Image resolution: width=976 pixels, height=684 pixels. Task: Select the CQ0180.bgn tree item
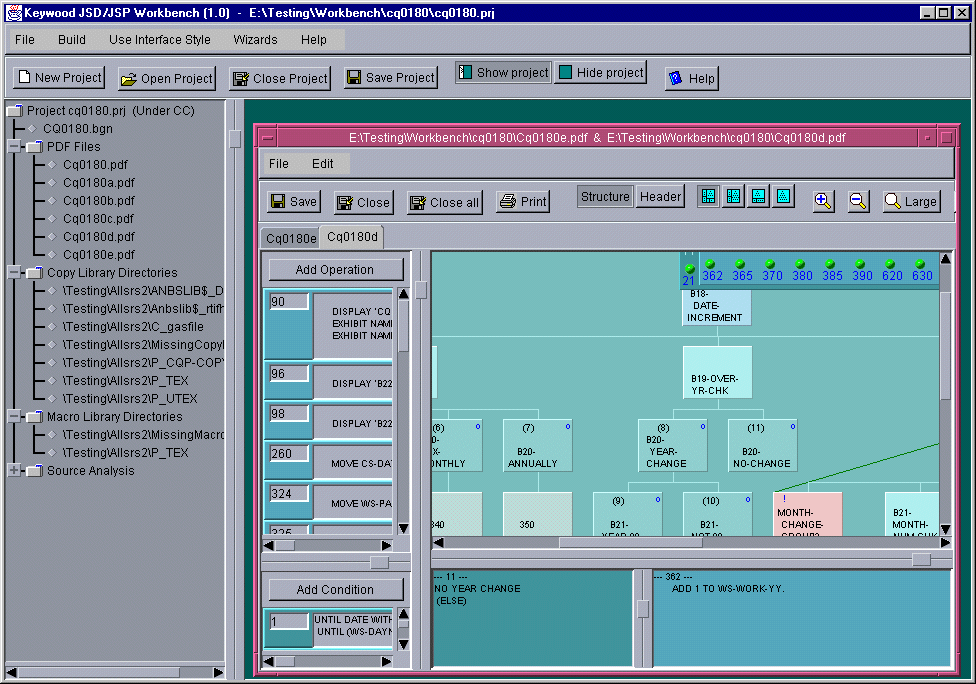(78, 129)
